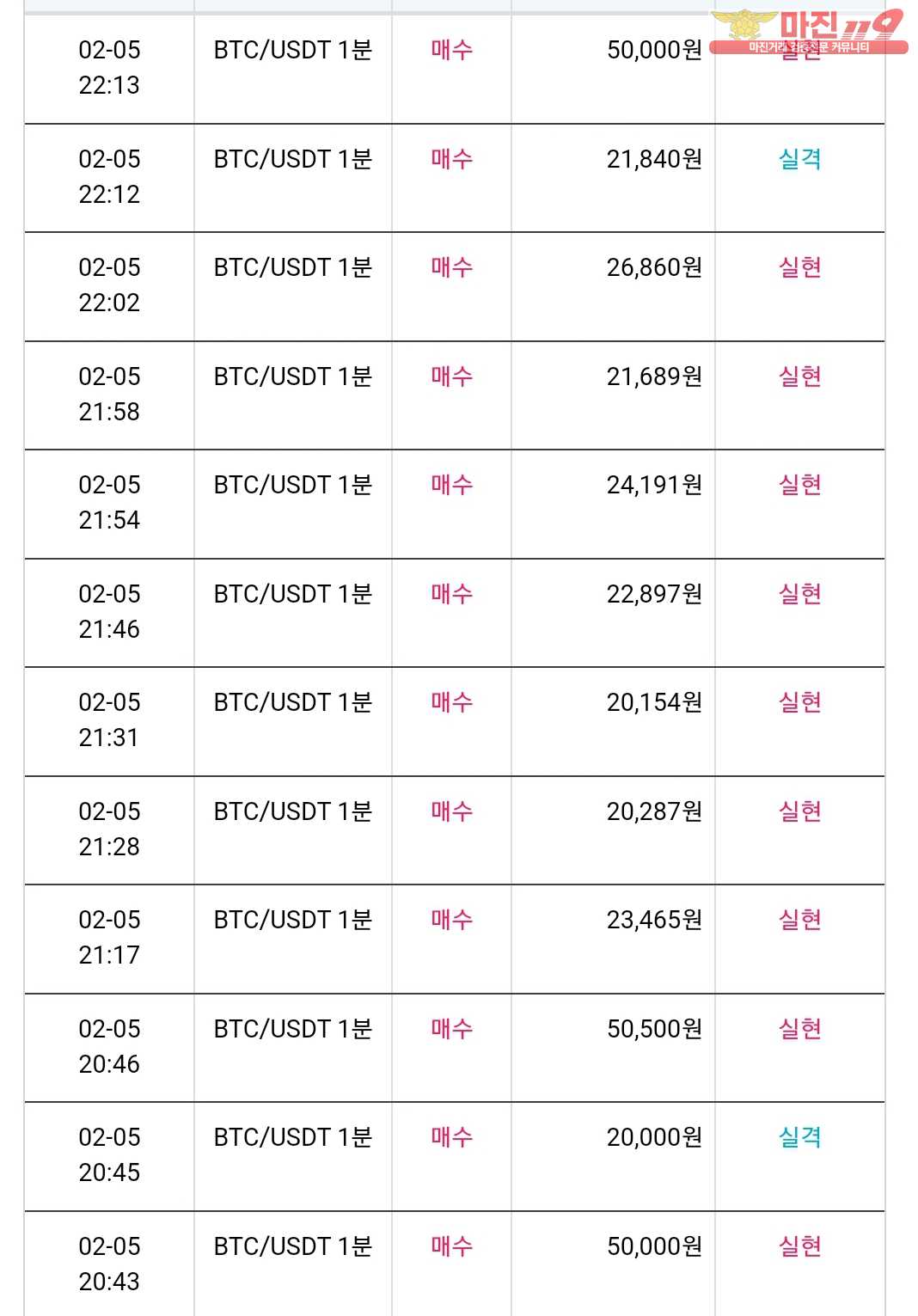Image resolution: width=918 pixels, height=1316 pixels.
Task: Select the 20,000원 amount in the 20:45 row
Action: coord(654,1137)
